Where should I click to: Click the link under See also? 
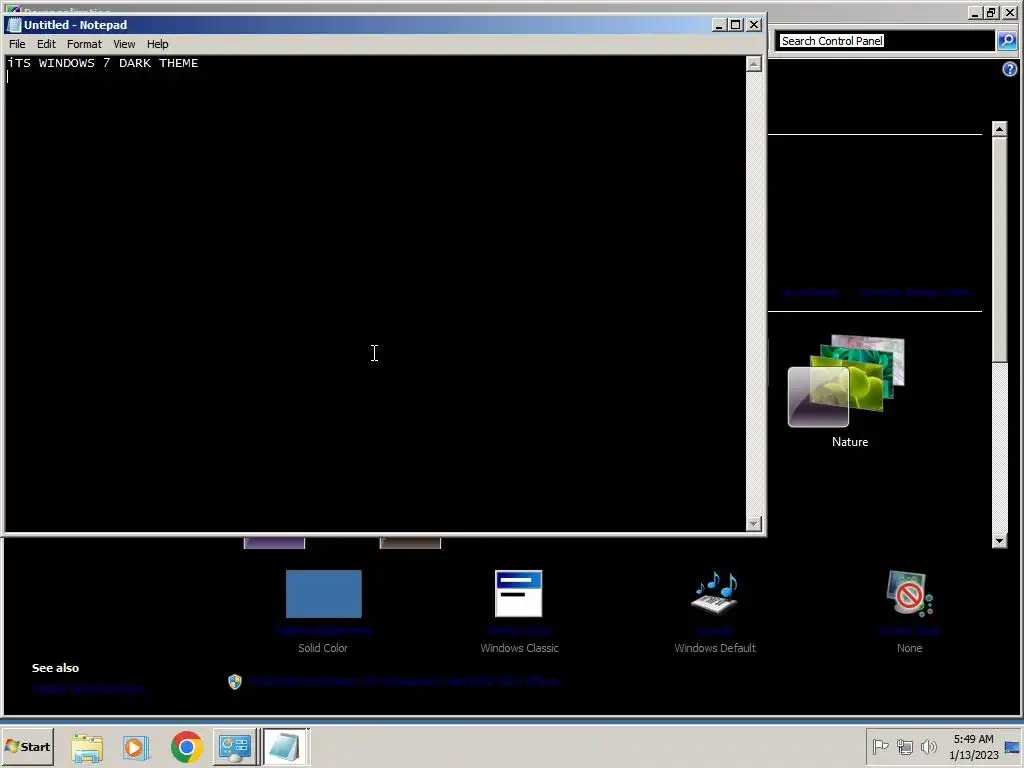point(88,688)
